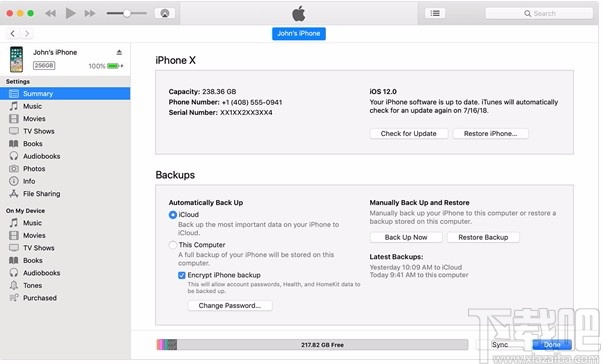Click Books icon under On My Device
603x364 pixels.
tap(14, 260)
